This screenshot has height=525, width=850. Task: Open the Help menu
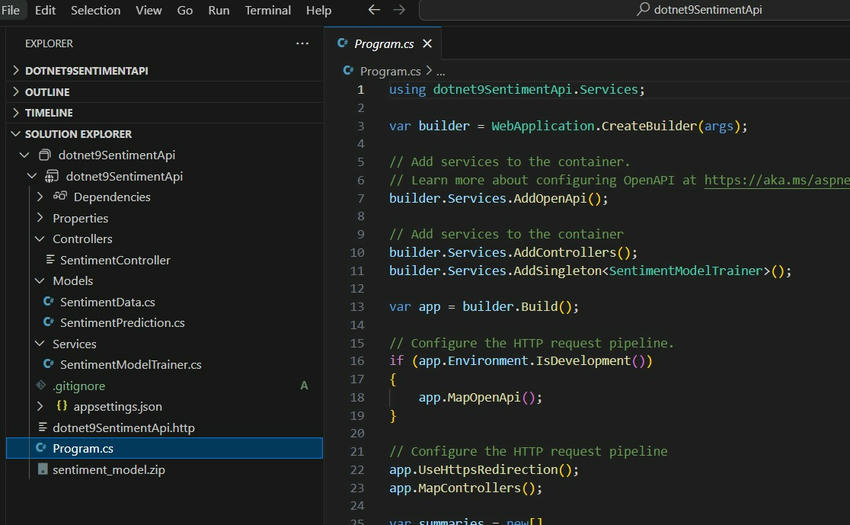click(318, 10)
